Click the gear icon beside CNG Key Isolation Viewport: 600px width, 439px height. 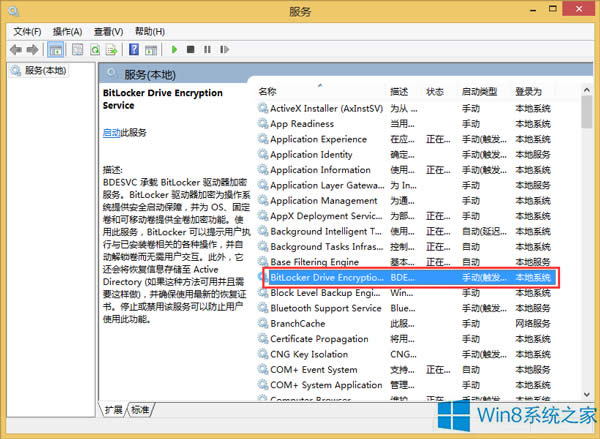pyautogui.click(x=263, y=354)
